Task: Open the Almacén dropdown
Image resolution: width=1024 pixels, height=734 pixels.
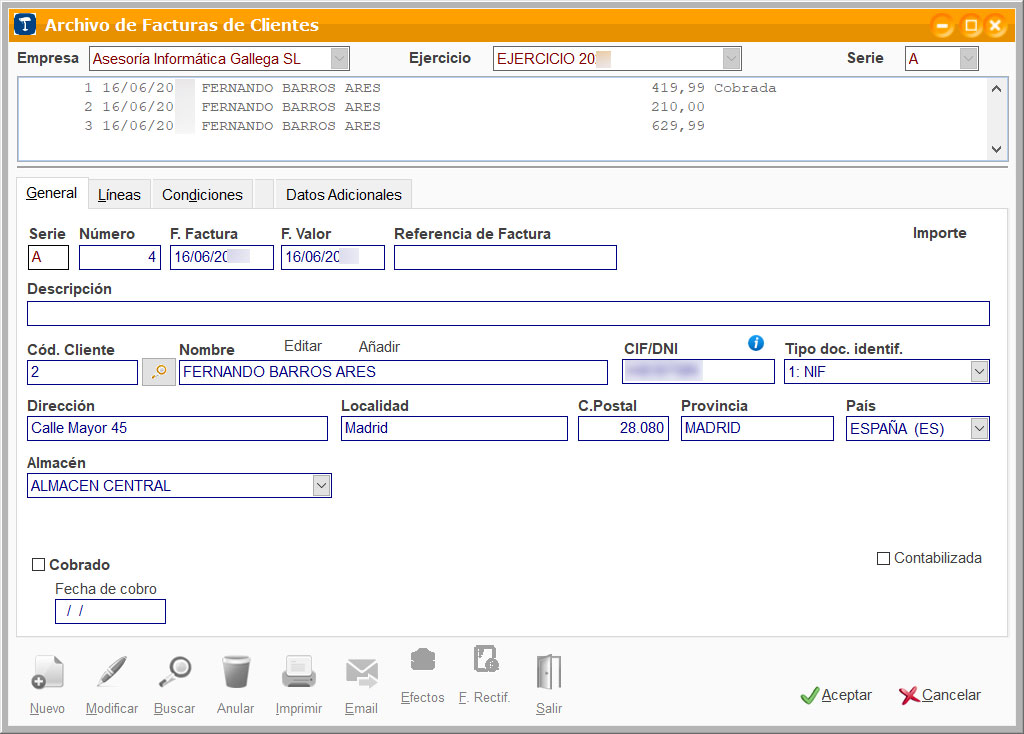Action: (321, 486)
